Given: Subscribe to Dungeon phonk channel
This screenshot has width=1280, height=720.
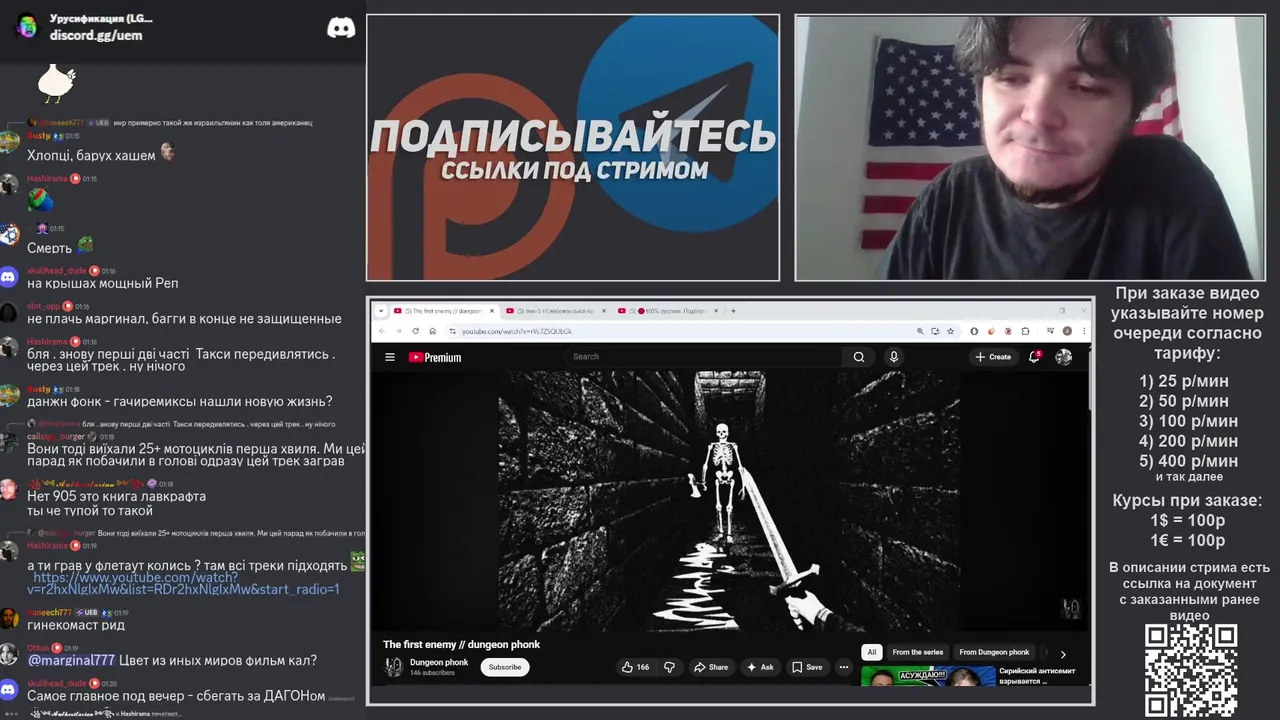Looking at the screenshot, I should tap(505, 667).
